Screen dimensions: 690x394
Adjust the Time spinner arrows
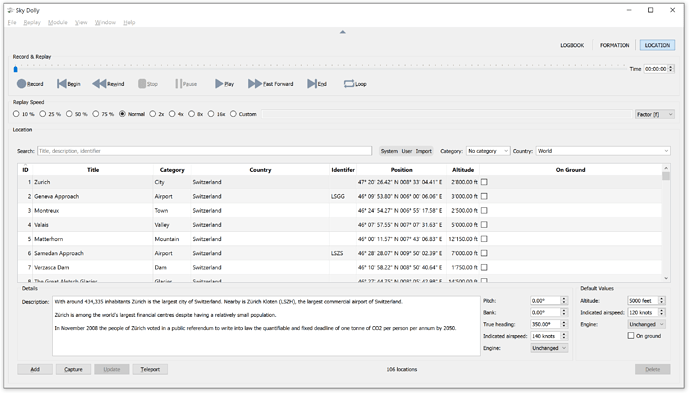tap(671, 69)
